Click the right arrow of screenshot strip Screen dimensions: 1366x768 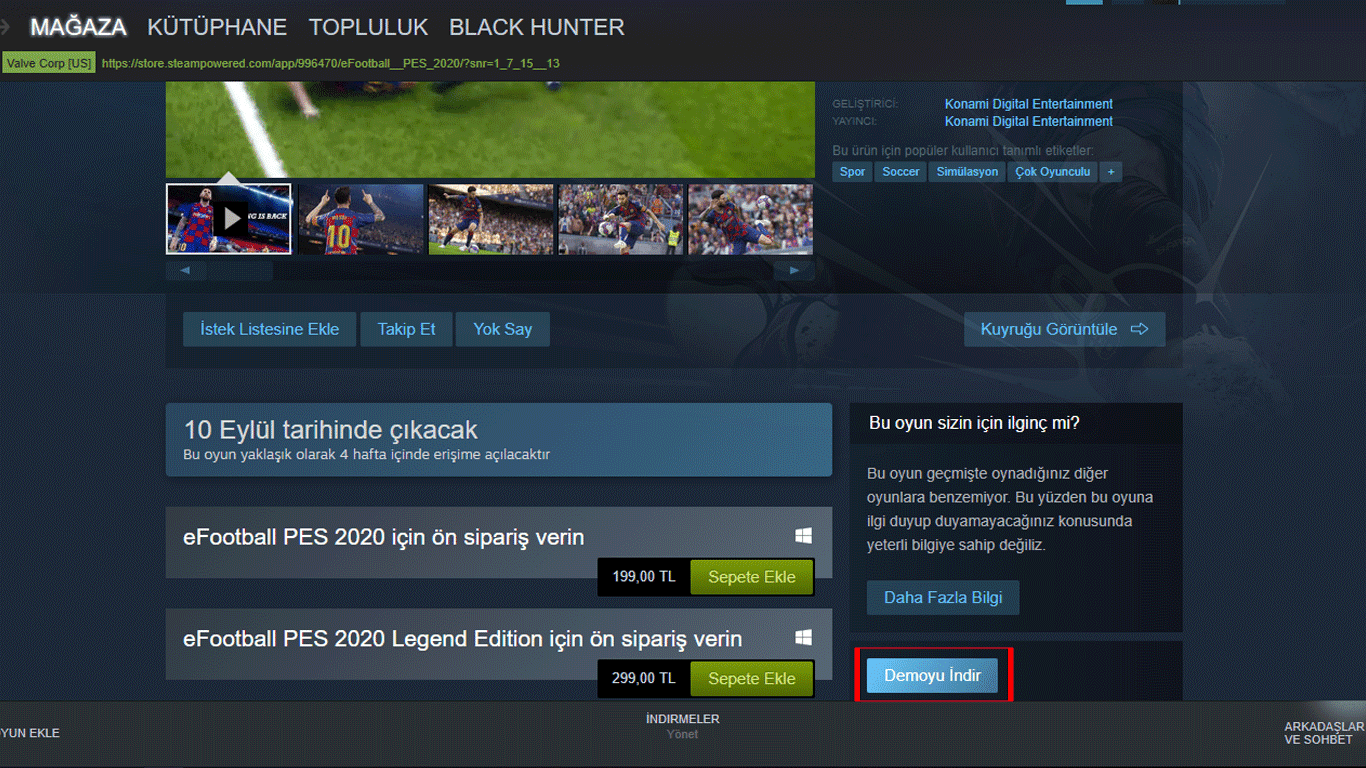pos(794,271)
